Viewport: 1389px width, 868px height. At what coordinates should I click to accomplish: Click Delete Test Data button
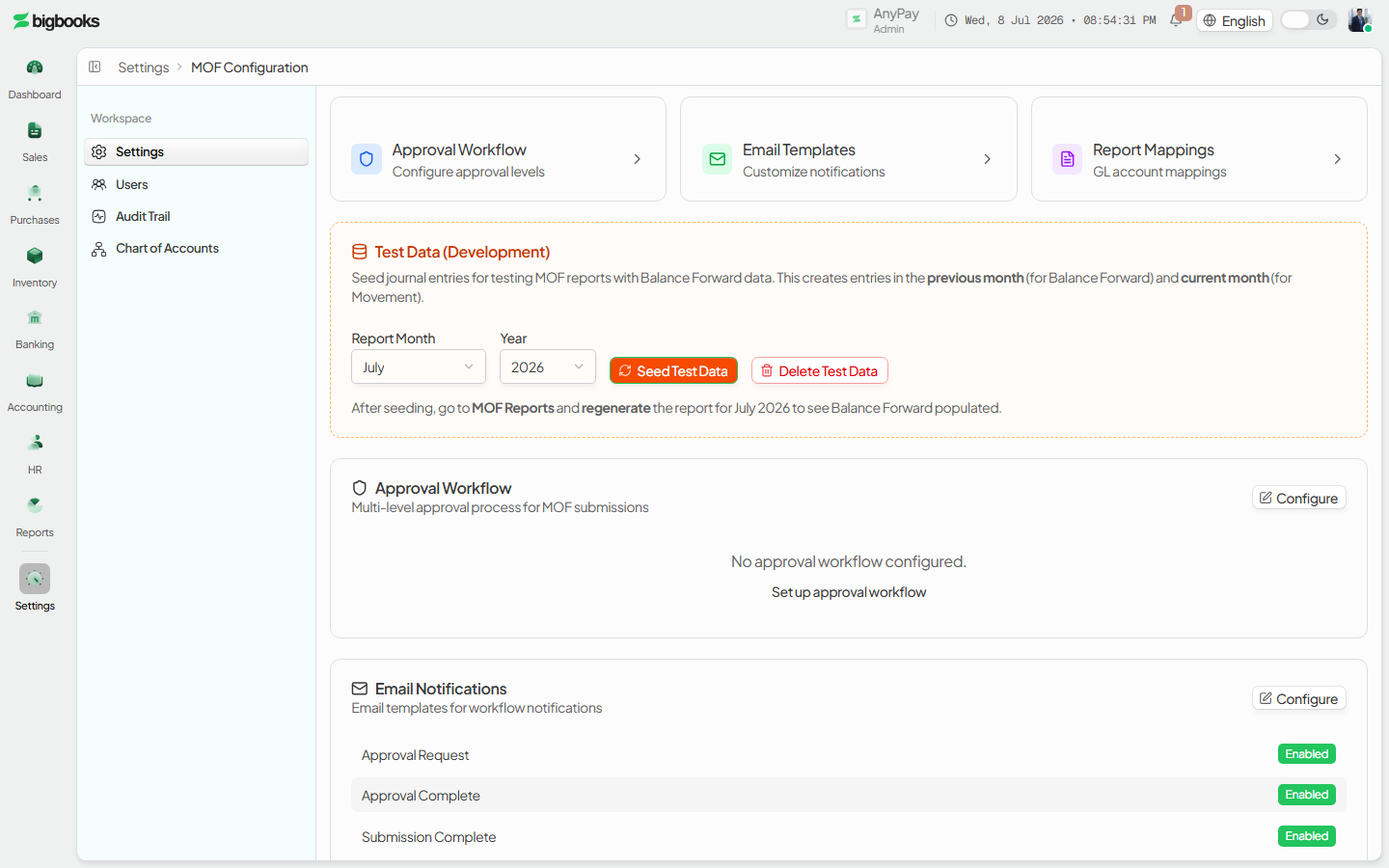coord(820,370)
